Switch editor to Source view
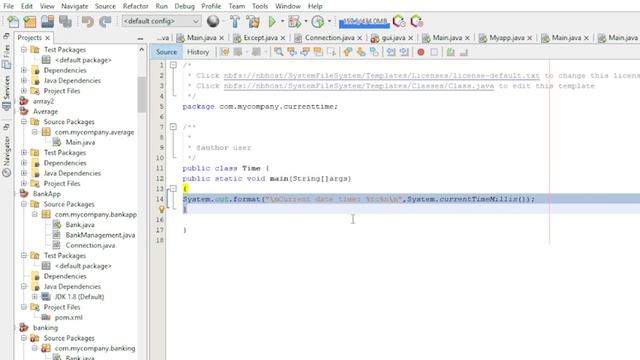This screenshot has height=360, width=640. (167, 52)
